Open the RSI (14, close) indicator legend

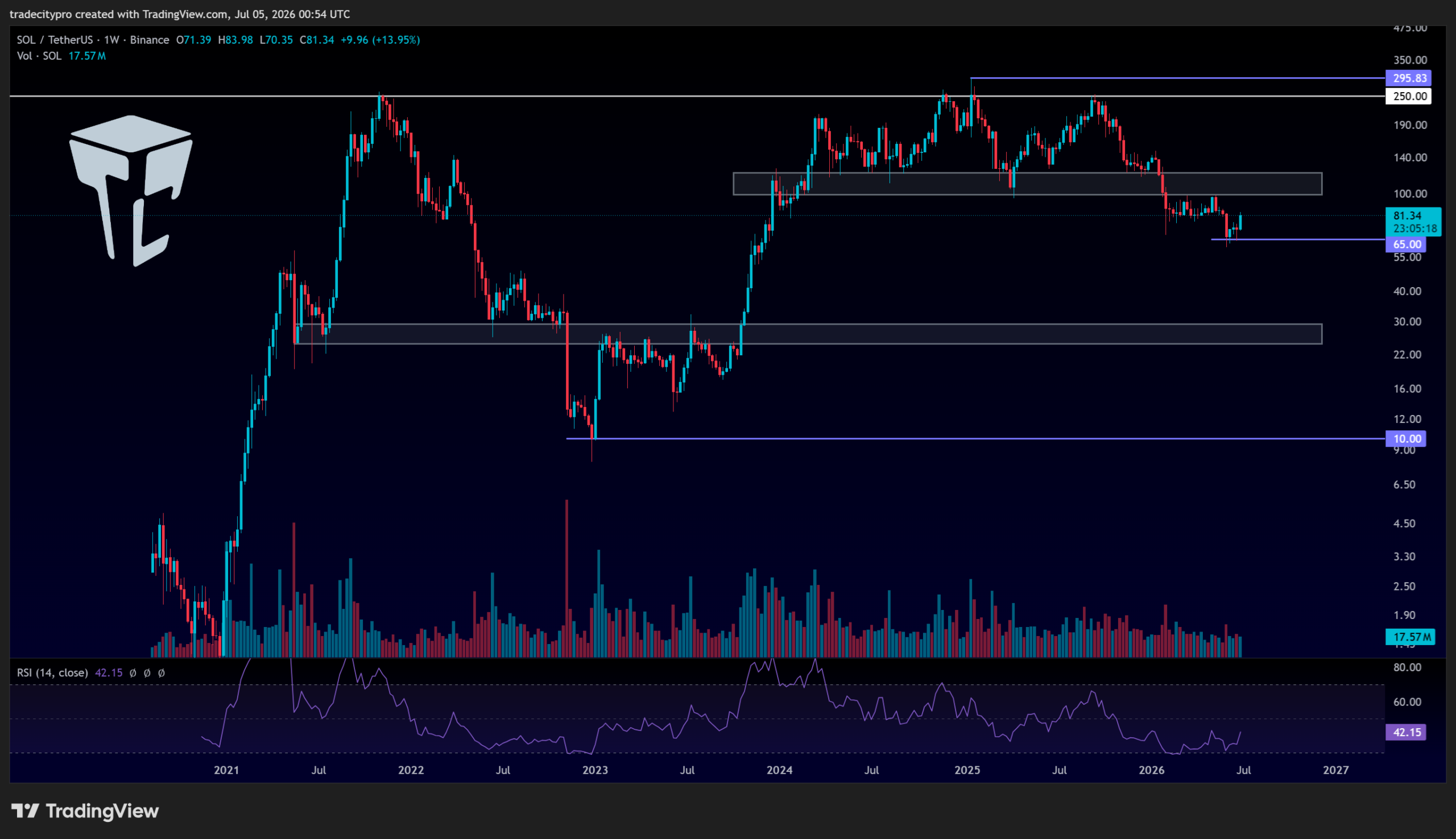(x=52, y=672)
